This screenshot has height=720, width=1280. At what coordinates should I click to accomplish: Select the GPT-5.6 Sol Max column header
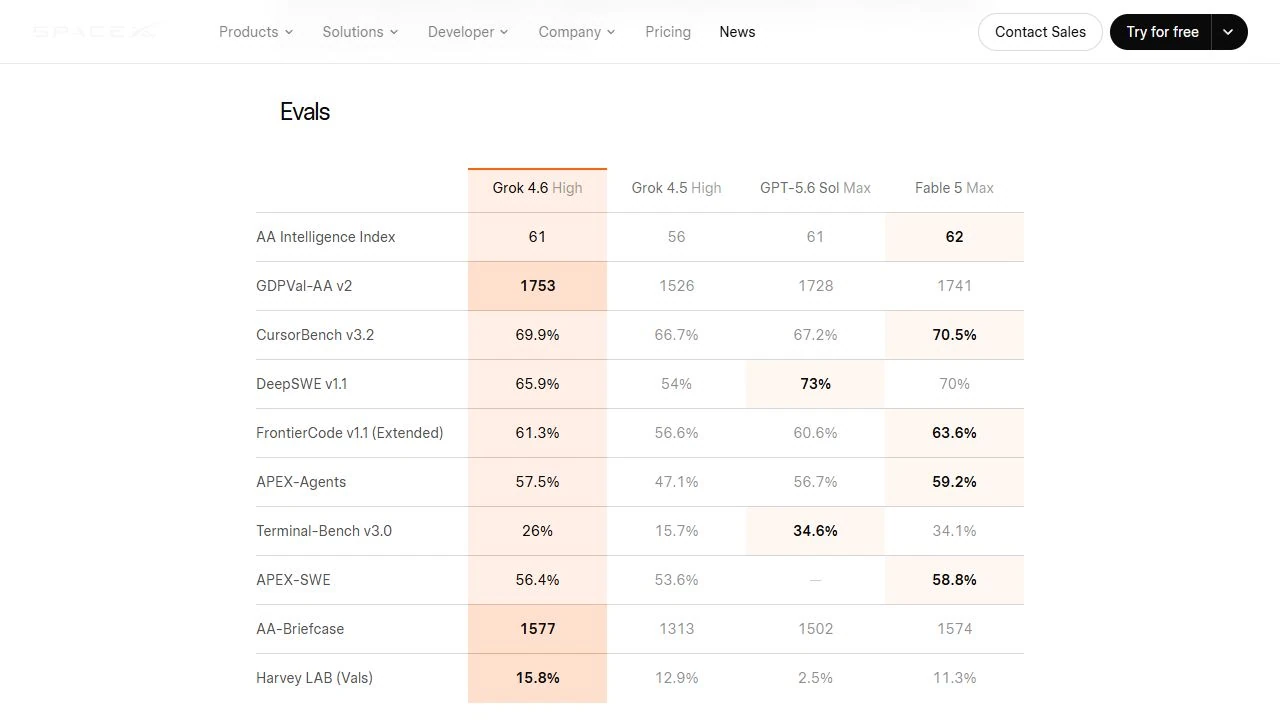pos(815,188)
